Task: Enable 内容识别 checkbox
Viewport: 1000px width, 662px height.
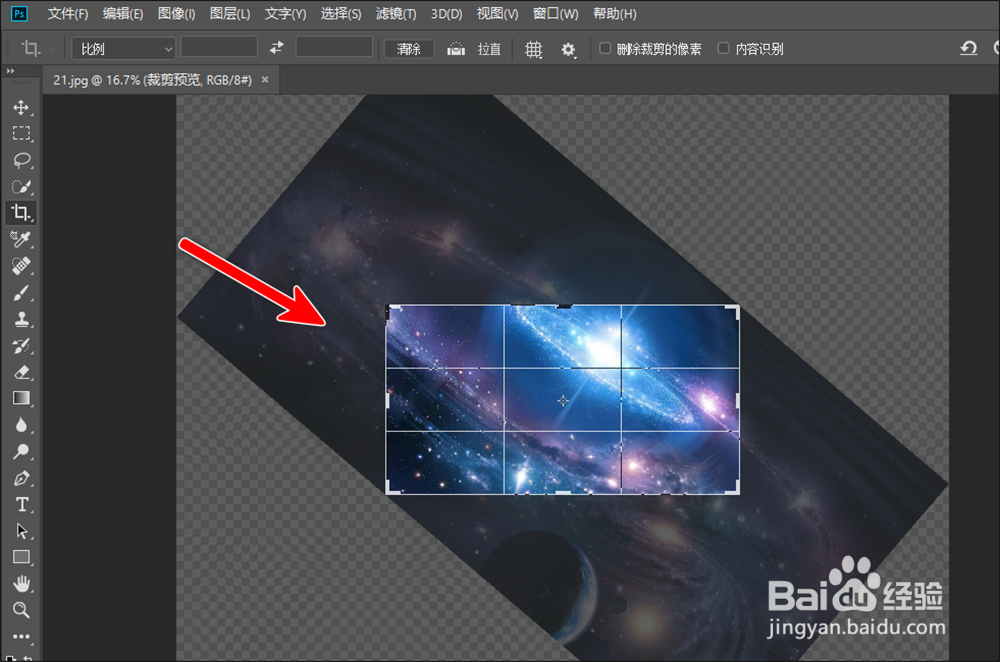Action: pos(723,48)
